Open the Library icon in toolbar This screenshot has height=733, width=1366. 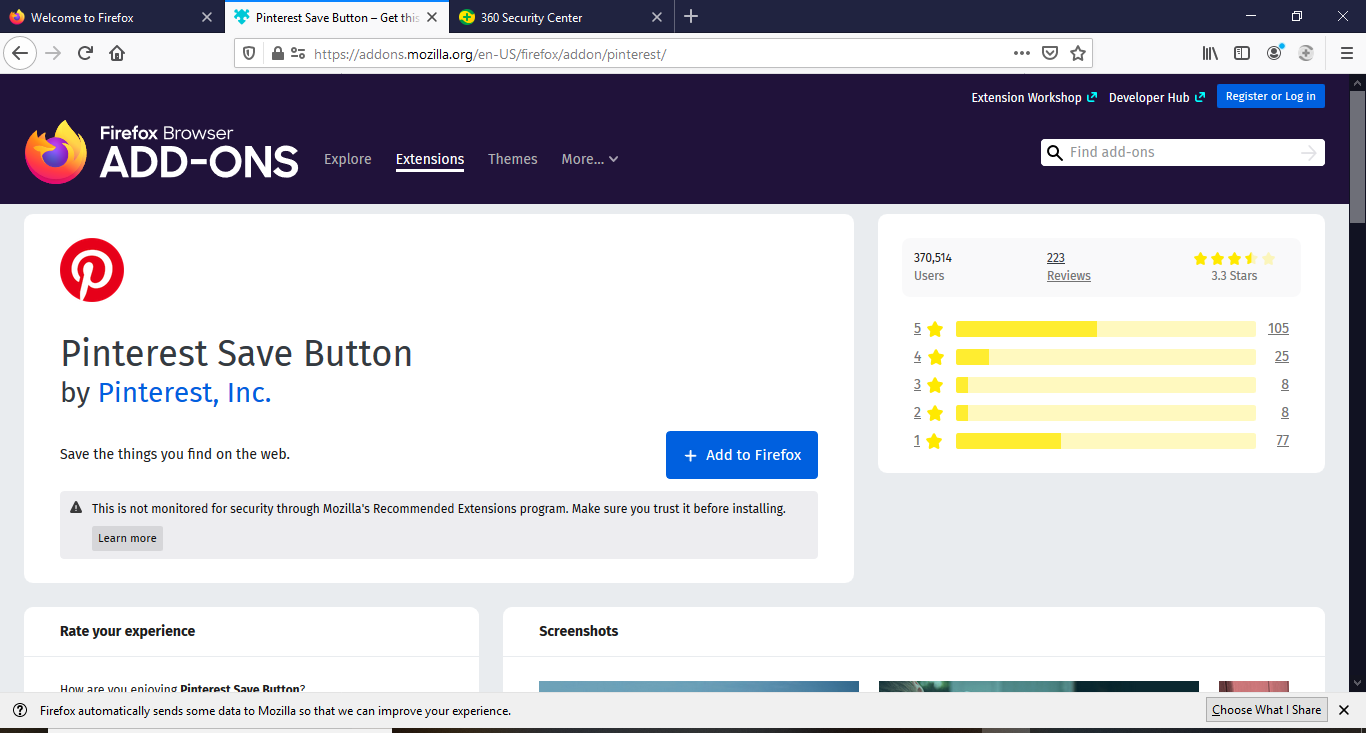coord(1210,54)
